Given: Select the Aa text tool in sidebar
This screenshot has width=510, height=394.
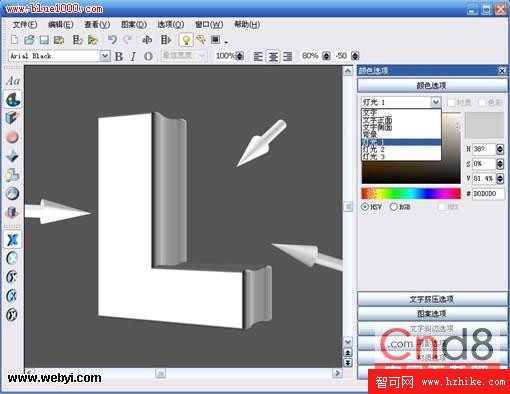Looking at the screenshot, I should pos(13,80).
